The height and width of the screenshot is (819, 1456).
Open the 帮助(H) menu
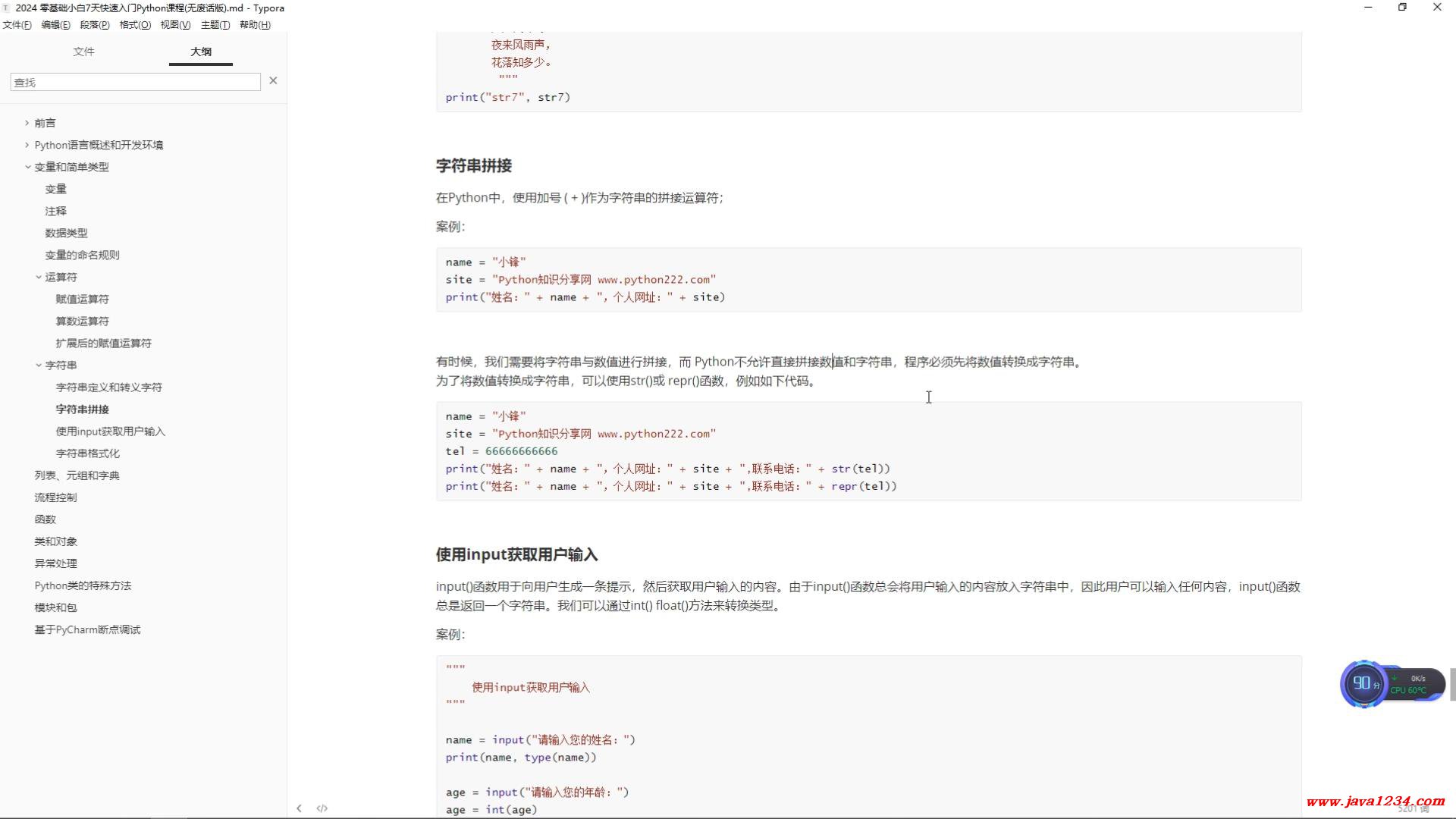tap(255, 25)
